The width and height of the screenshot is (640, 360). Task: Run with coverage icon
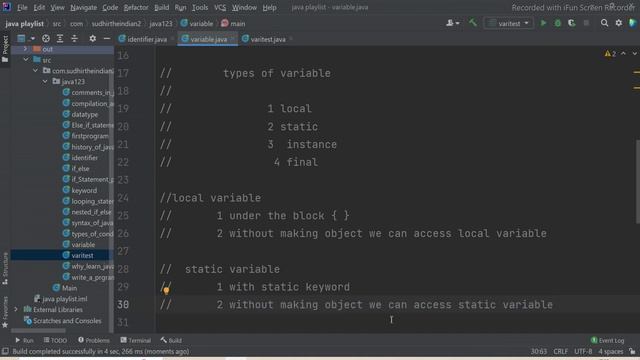pos(571,23)
